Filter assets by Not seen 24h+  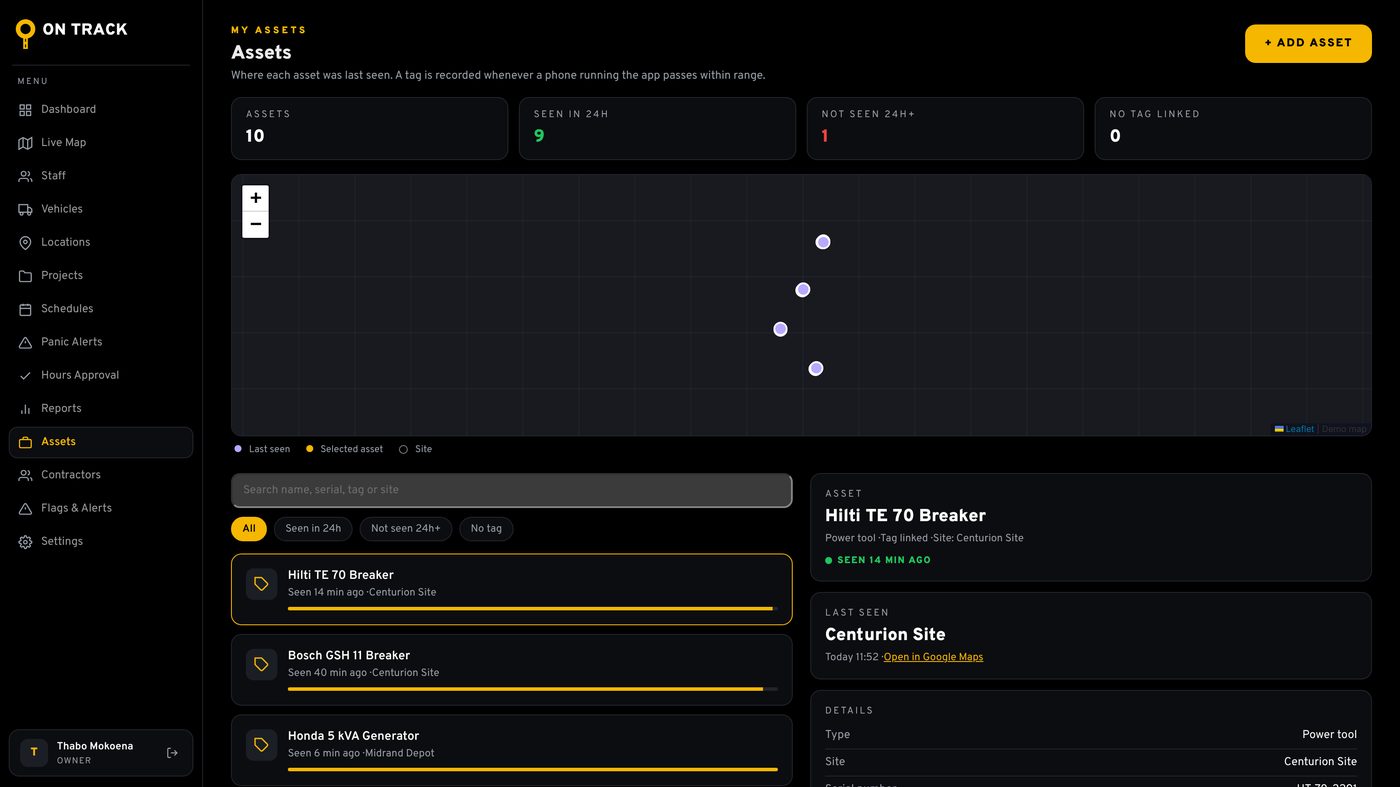406,529
